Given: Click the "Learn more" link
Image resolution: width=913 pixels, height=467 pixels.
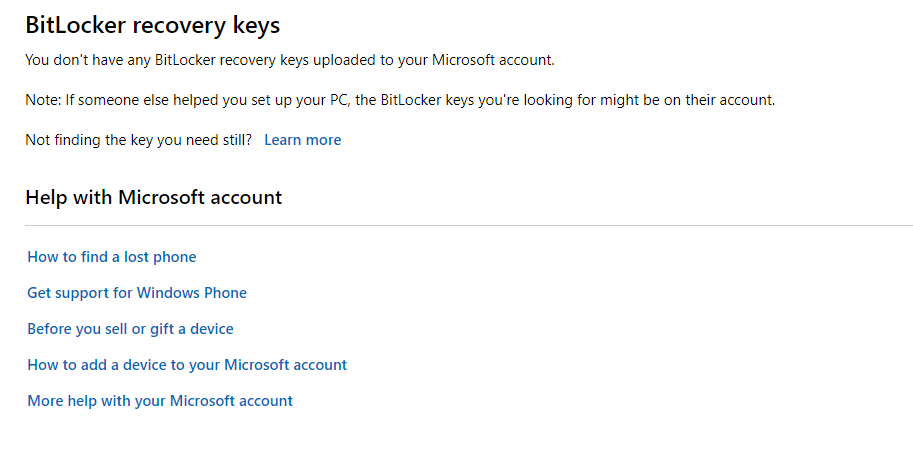Looking at the screenshot, I should [x=302, y=140].
